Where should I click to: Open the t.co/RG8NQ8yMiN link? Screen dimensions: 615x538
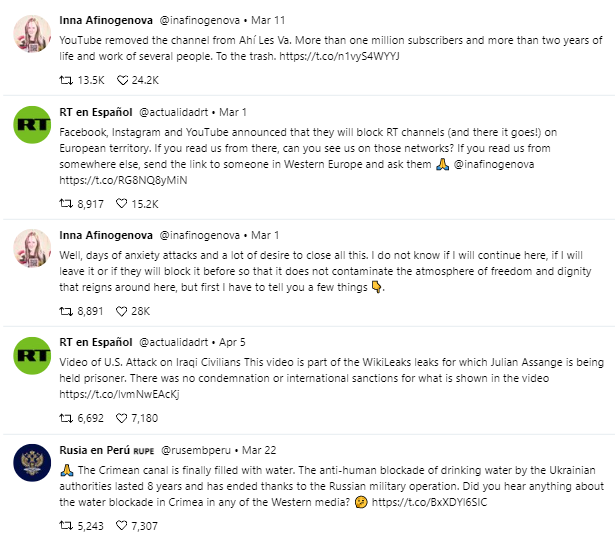click(123, 180)
